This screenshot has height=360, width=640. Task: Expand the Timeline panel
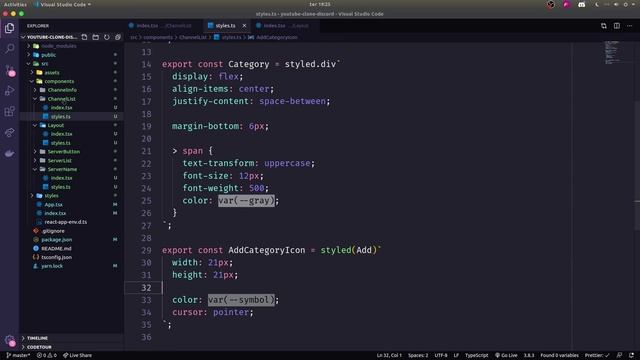pyautogui.click(x=71, y=338)
